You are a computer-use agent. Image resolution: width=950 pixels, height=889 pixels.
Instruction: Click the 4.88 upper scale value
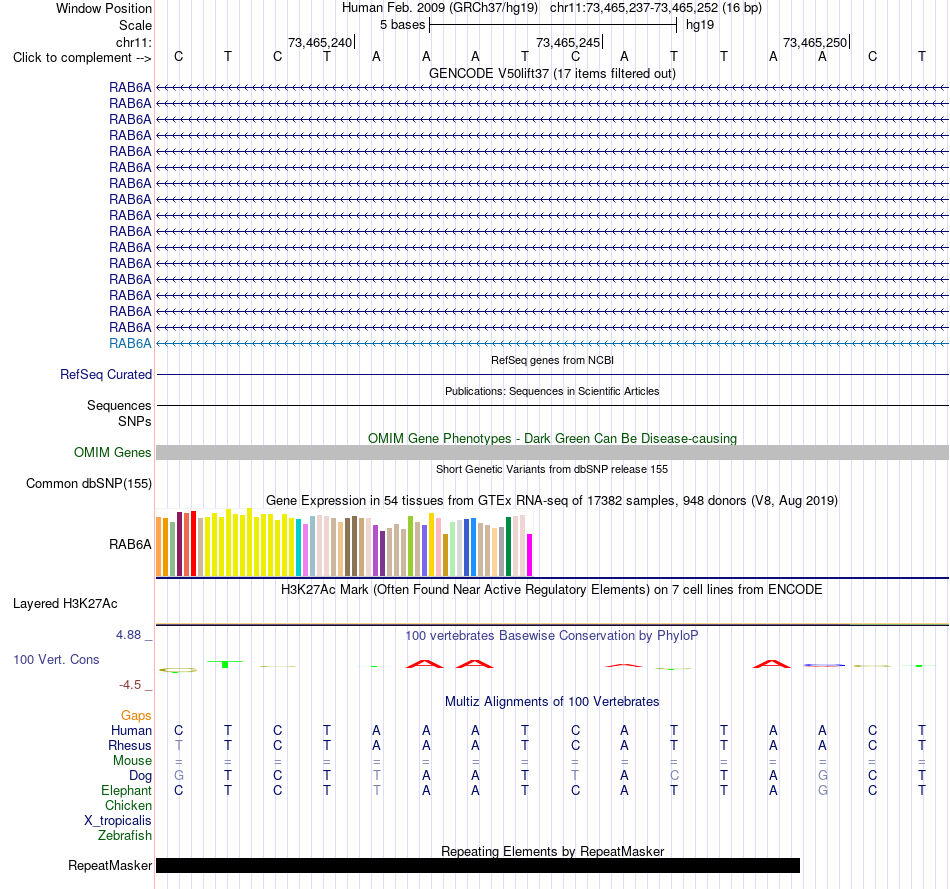(128, 635)
